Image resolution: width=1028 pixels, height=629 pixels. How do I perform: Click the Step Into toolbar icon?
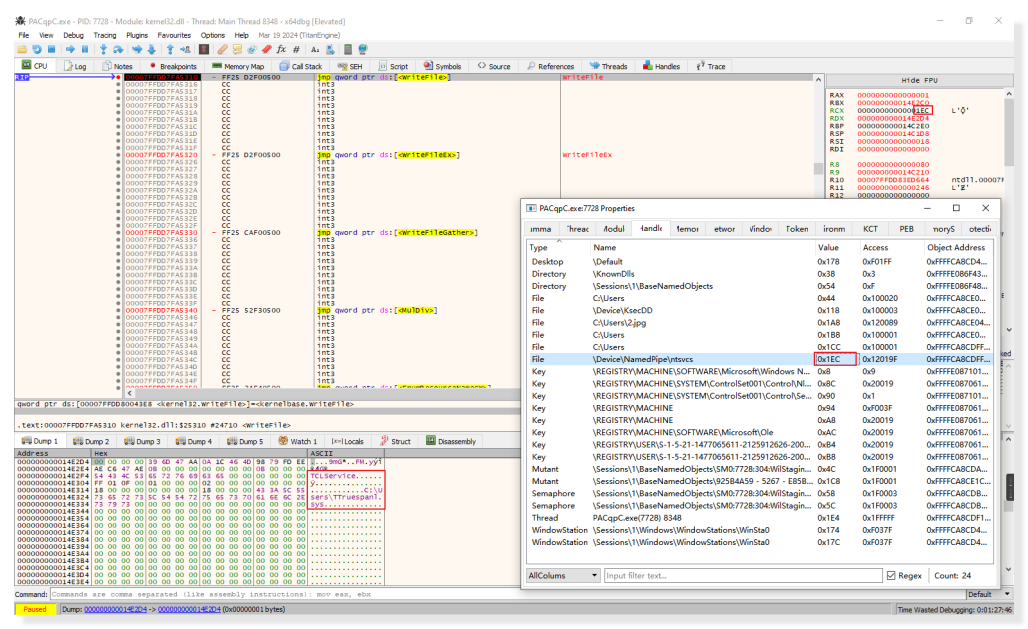(103, 49)
